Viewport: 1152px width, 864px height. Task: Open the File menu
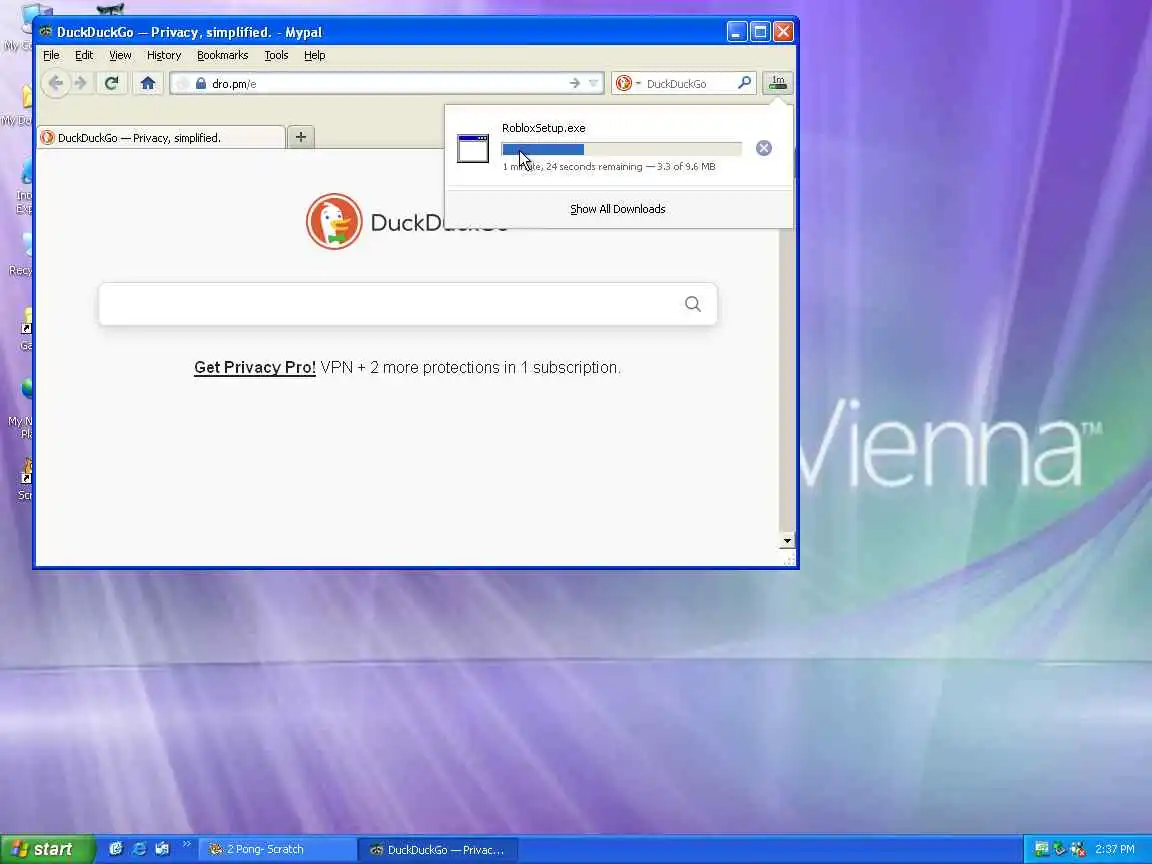pos(51,55)
